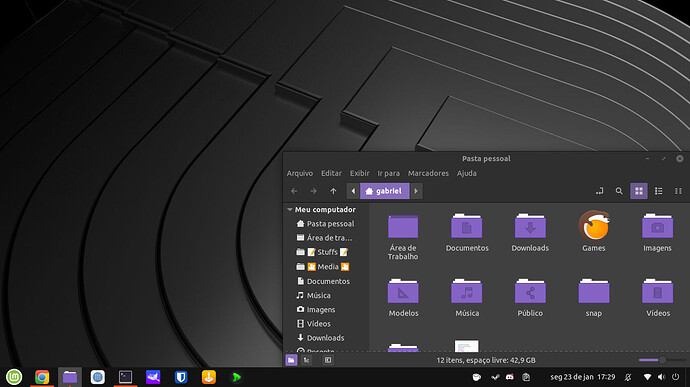Viewport: 690px width, 387px height.
Task: Go back with the left arrow button
Action: point(294,191)
